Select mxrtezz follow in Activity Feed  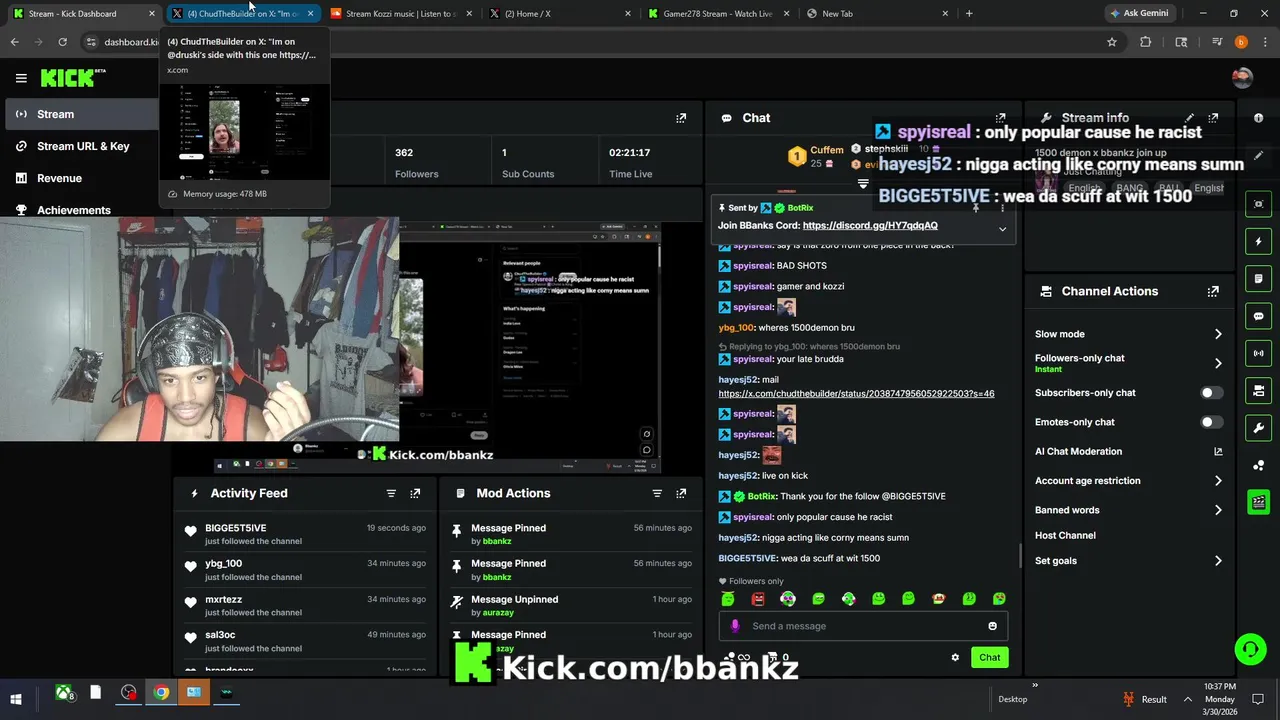(x=305, y=606)
